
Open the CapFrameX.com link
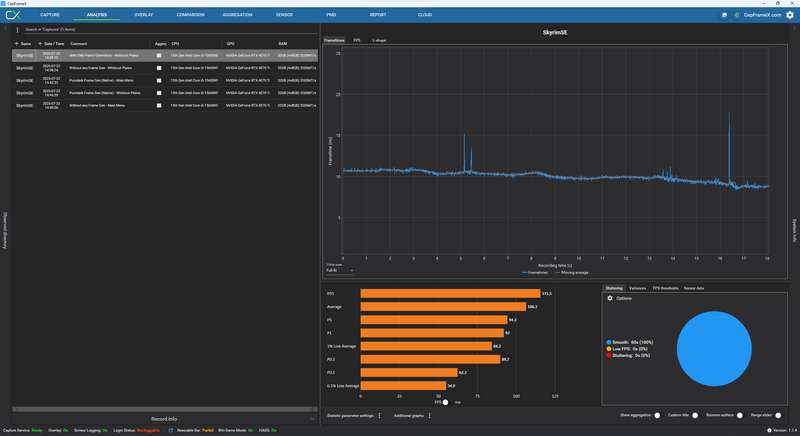pos(762,15)
